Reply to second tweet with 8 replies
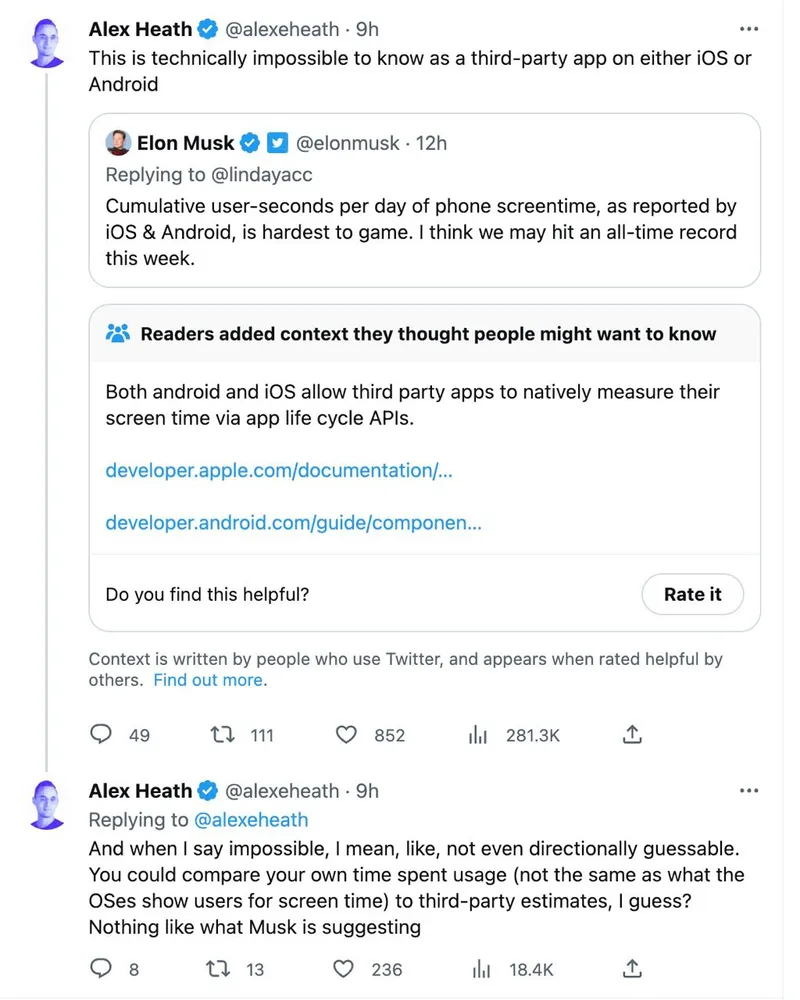 [101, 968]
